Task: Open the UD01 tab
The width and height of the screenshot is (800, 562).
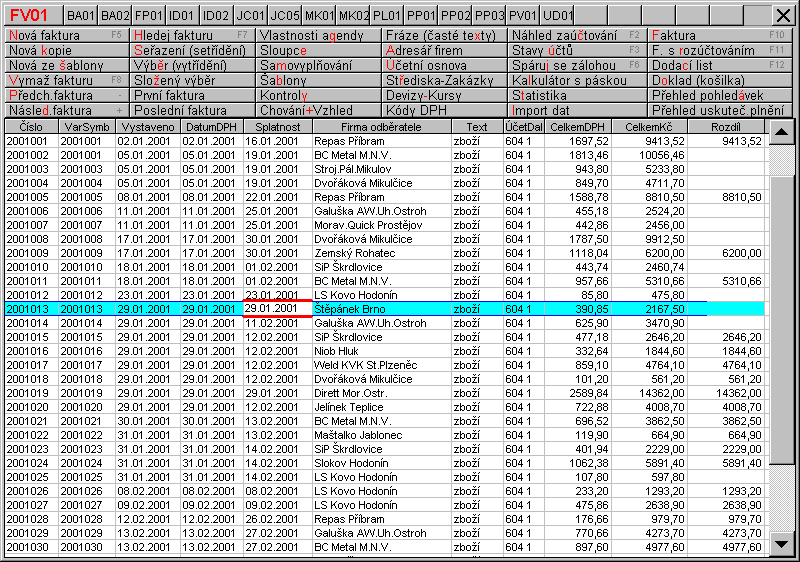Action: (557, 15)
